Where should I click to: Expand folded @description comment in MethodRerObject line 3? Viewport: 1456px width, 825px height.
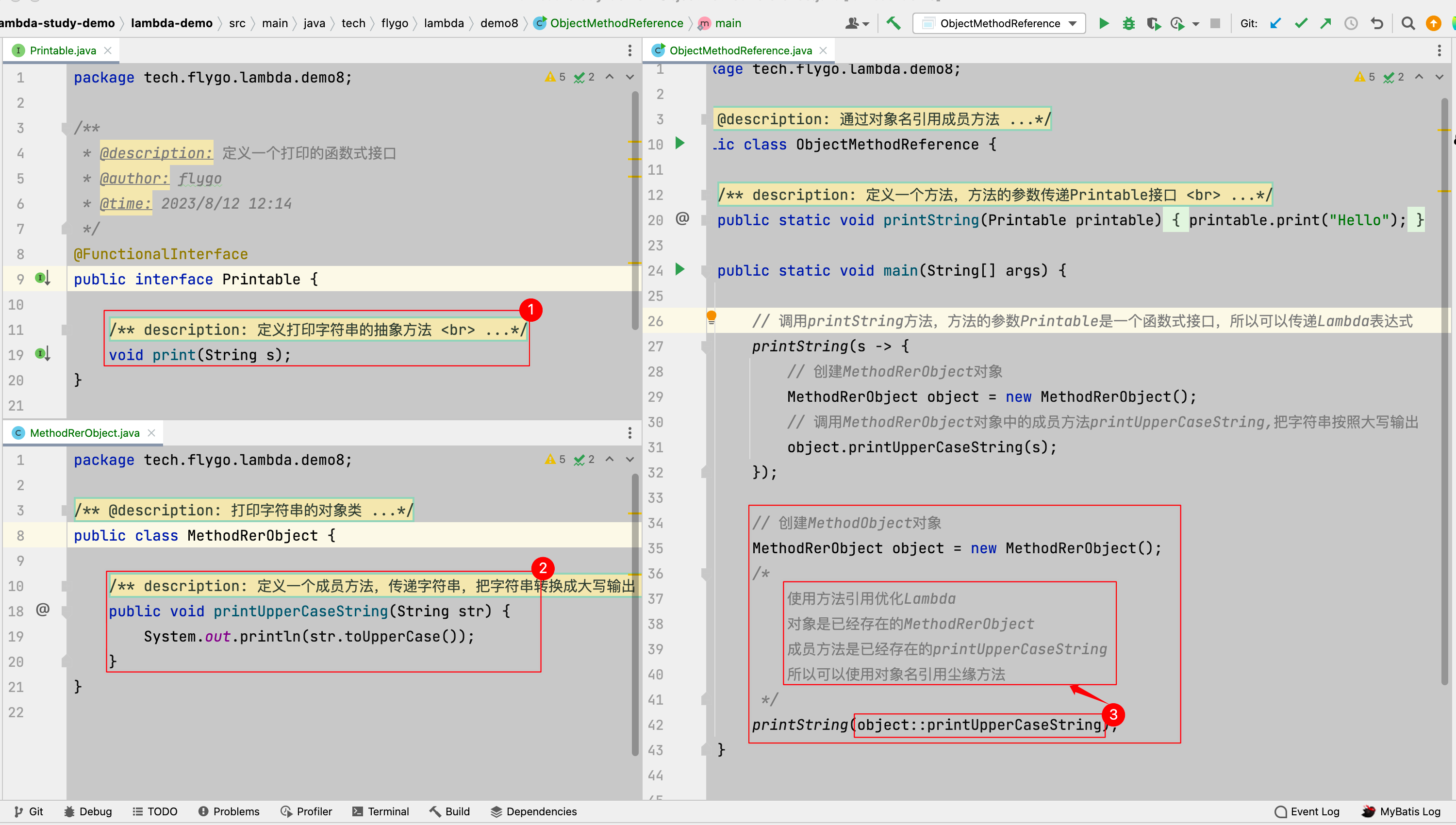pos(244,511)
